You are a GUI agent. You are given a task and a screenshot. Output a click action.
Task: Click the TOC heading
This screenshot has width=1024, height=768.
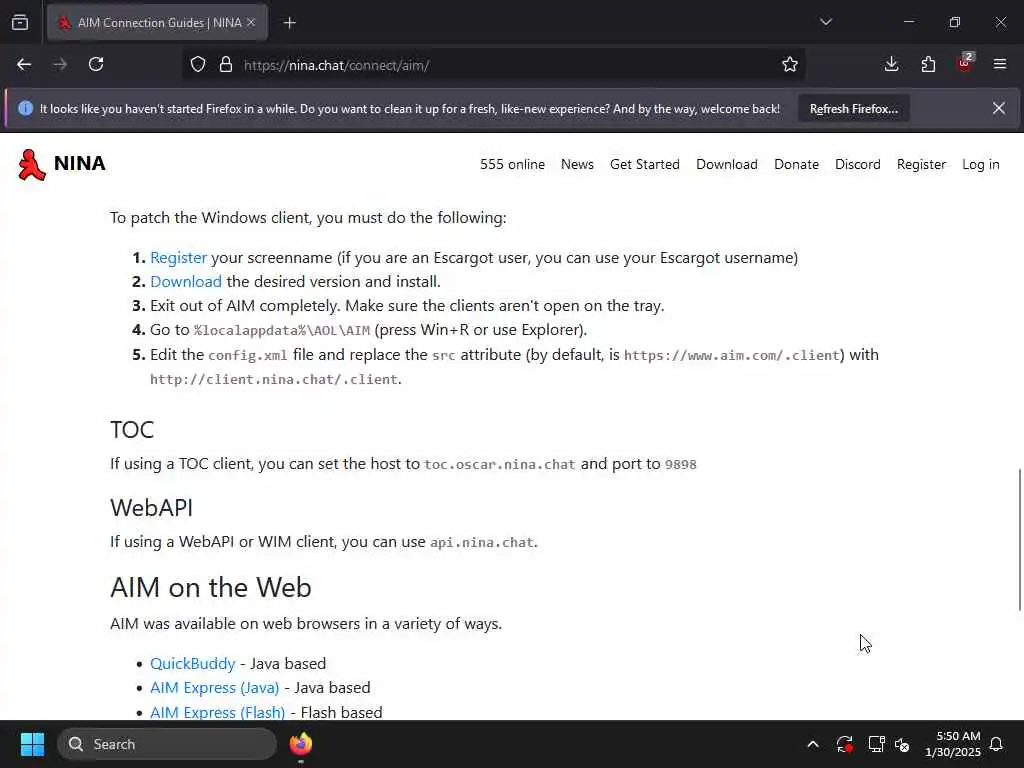point(132,430)
